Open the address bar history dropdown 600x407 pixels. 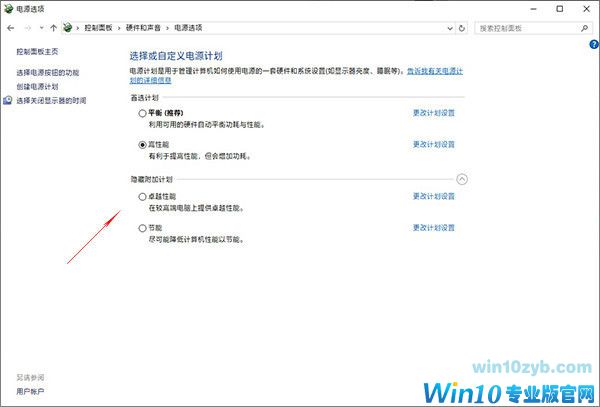click(x=450, y=28)
